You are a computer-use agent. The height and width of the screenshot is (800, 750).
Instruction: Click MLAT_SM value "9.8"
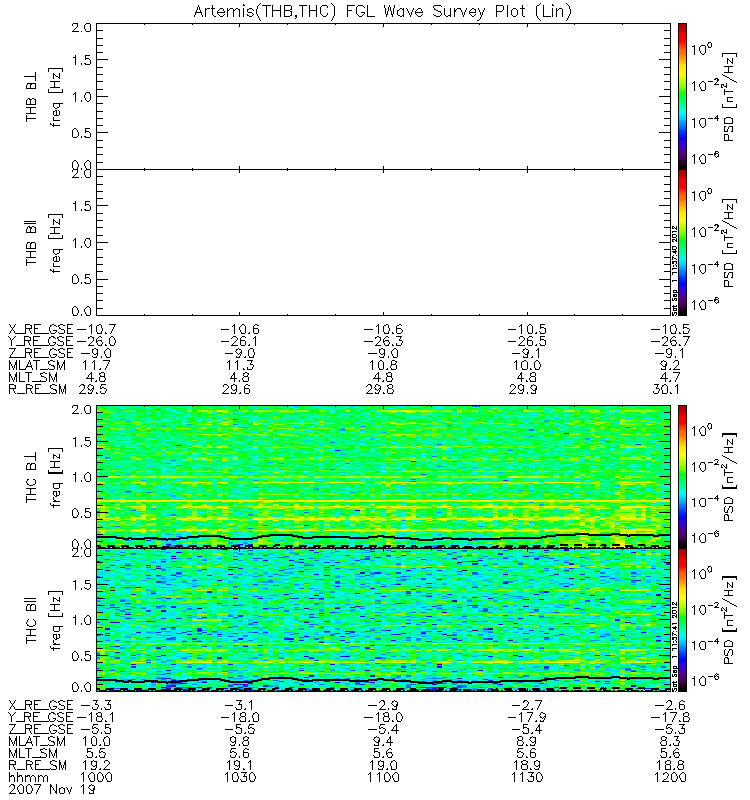pyautogui.click(x=240, y=741)
